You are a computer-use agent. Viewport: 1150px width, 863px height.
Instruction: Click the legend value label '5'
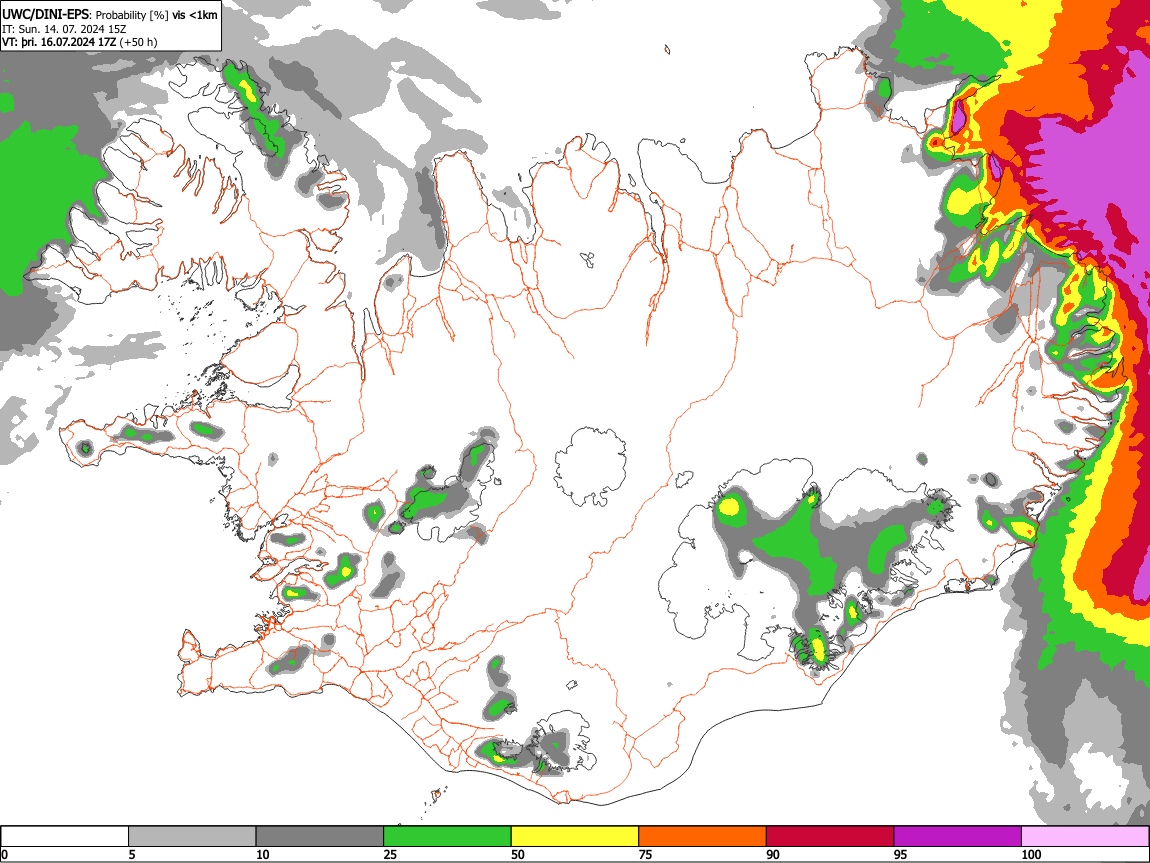point(132,854)
